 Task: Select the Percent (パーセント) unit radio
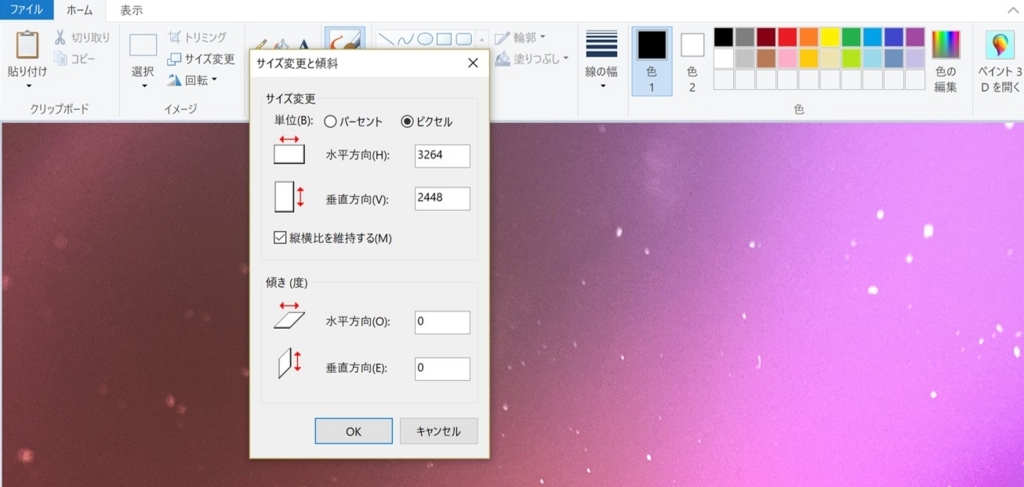330,121
